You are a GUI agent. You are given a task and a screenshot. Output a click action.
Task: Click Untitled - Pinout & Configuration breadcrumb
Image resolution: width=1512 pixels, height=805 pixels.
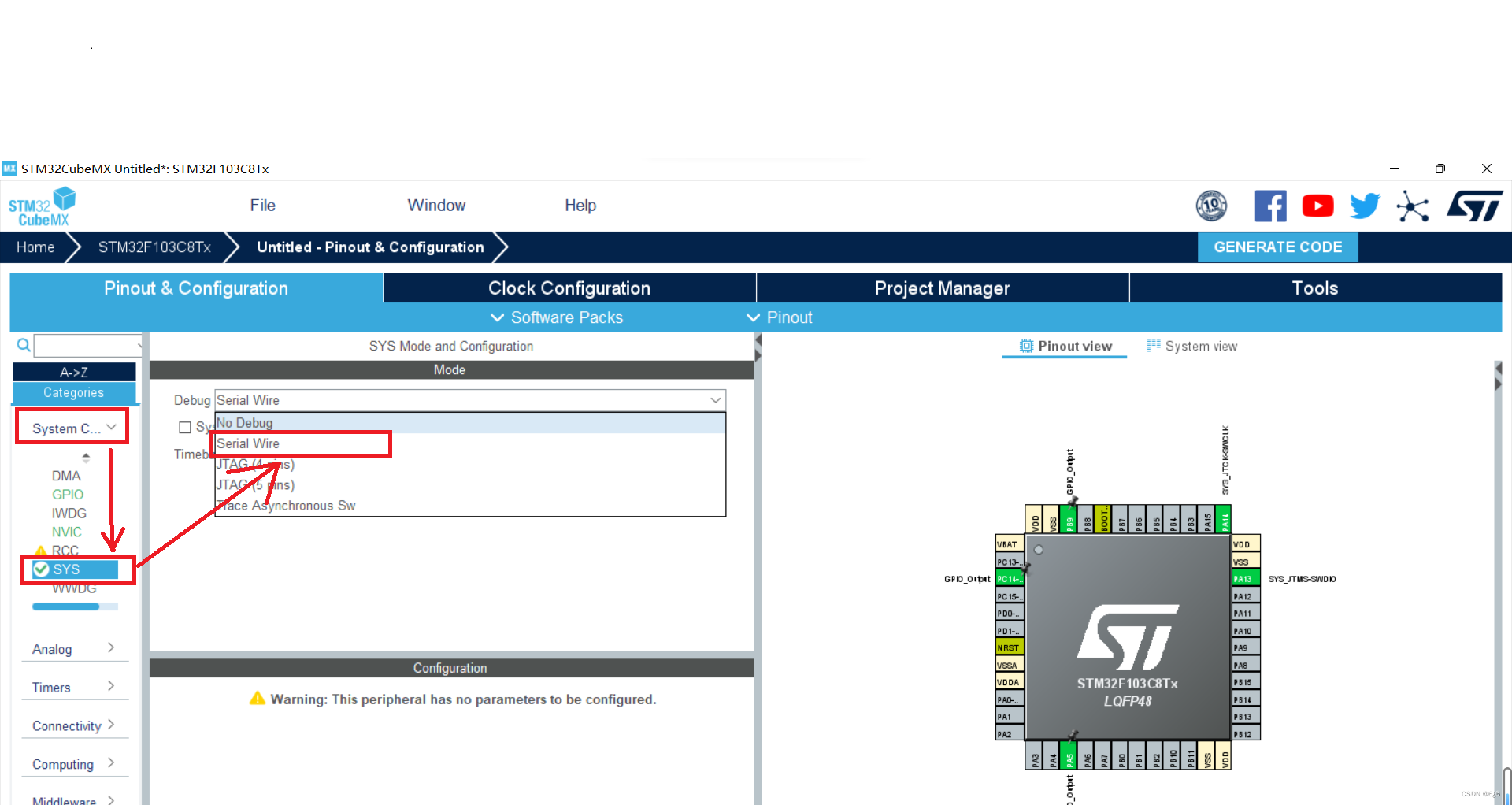(x=370, y=247)
